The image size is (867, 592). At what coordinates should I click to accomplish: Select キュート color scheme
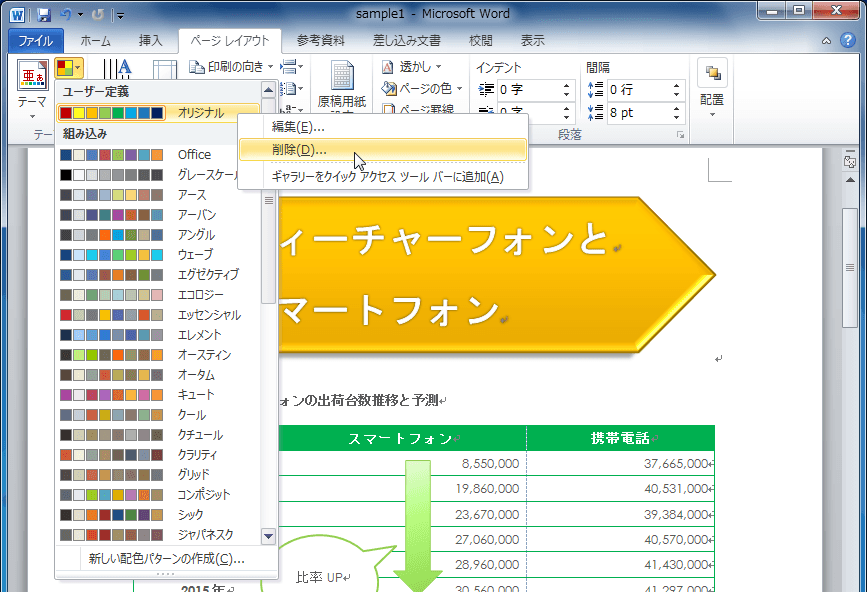[x=158, y=395]
